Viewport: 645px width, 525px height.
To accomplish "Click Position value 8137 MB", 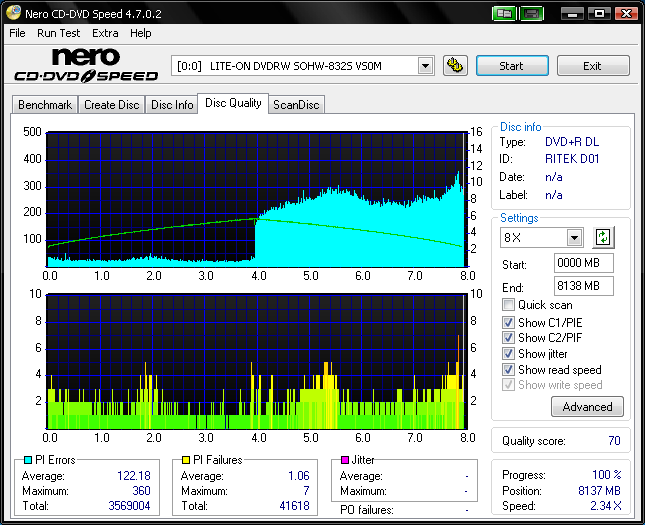I will [x=599, y=490].
